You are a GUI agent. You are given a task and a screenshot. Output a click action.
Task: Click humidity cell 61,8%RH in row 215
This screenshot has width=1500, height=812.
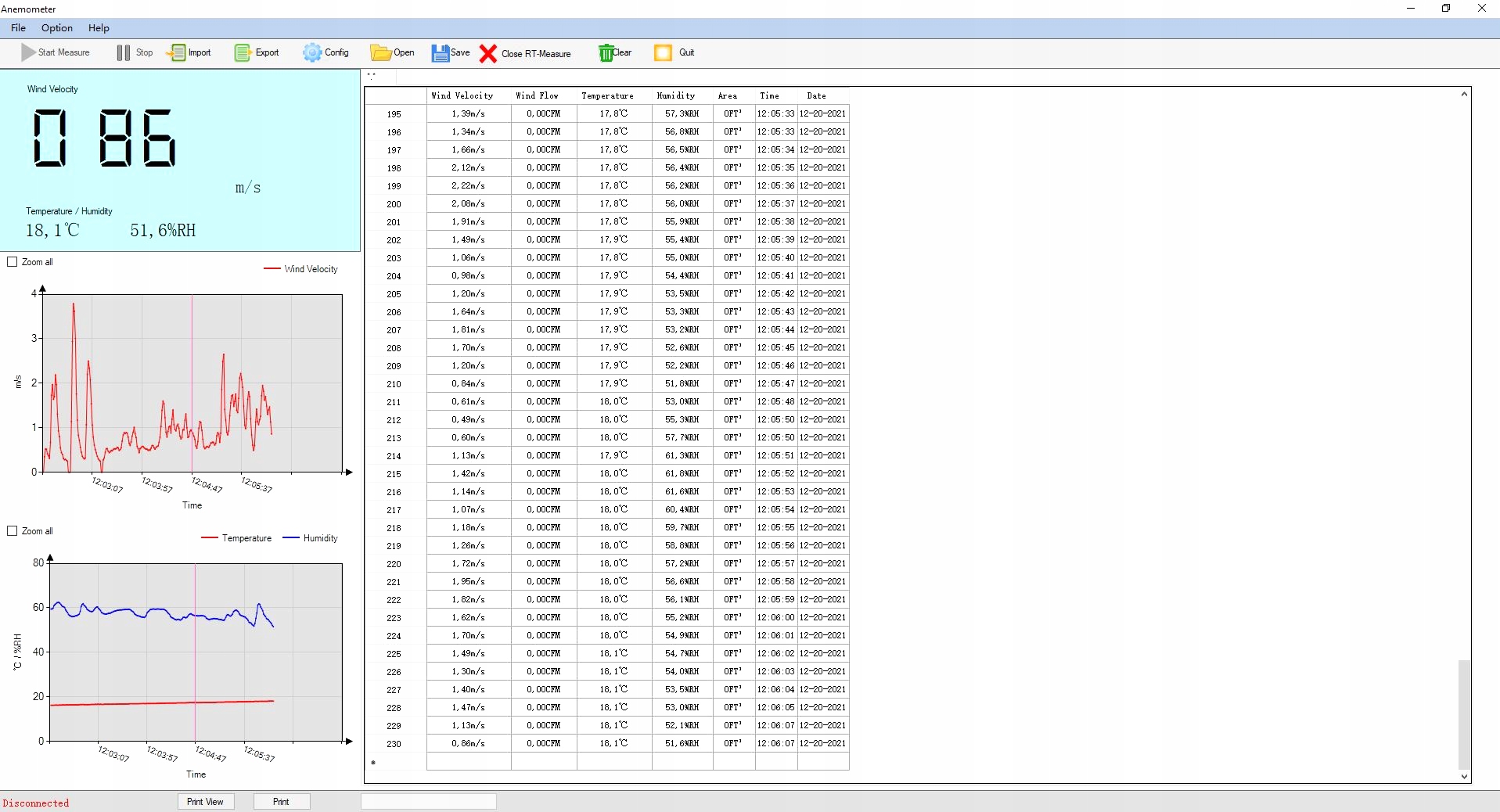(x=682, y=474)
